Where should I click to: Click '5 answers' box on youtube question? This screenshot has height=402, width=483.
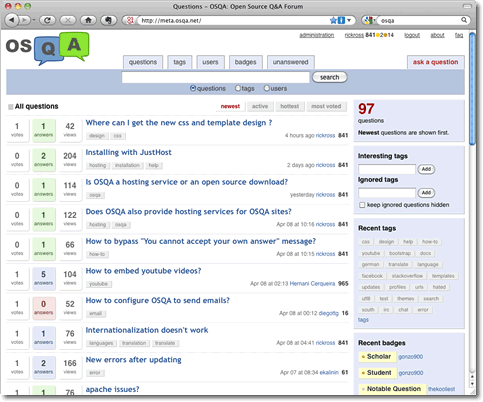coord(44,278)
